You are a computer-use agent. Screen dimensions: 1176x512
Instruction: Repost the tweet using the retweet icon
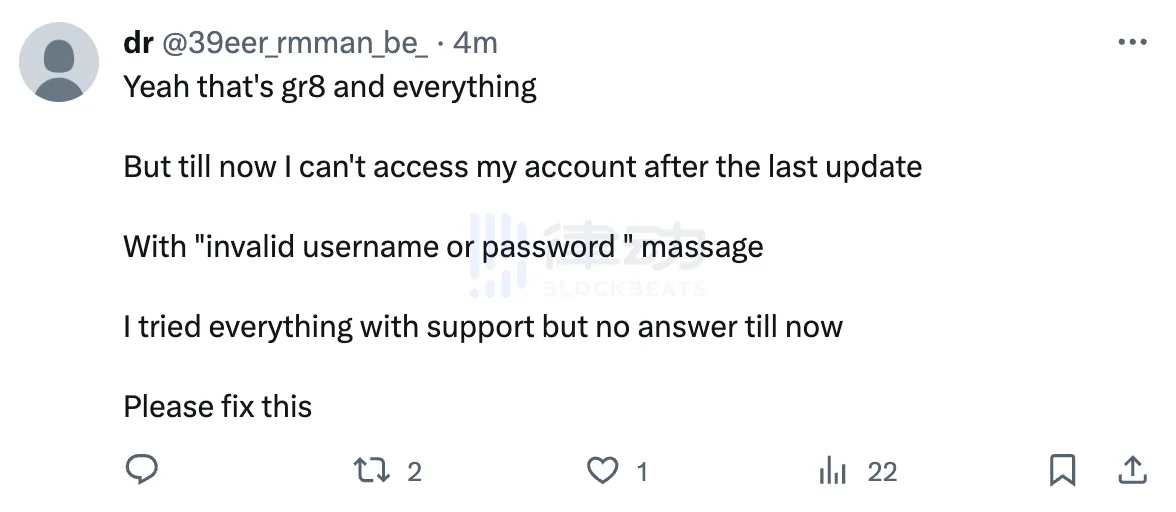point(372,470)
